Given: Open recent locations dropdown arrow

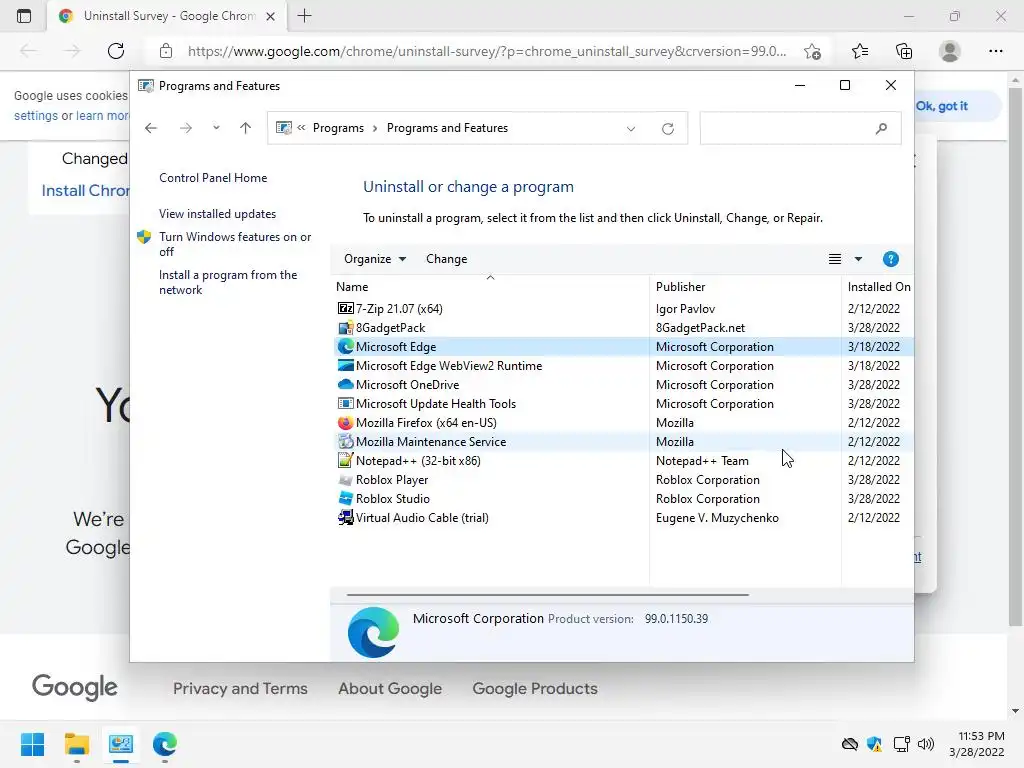Looking at the screenshot, I should pyautogui.click(x=216, y=128).
